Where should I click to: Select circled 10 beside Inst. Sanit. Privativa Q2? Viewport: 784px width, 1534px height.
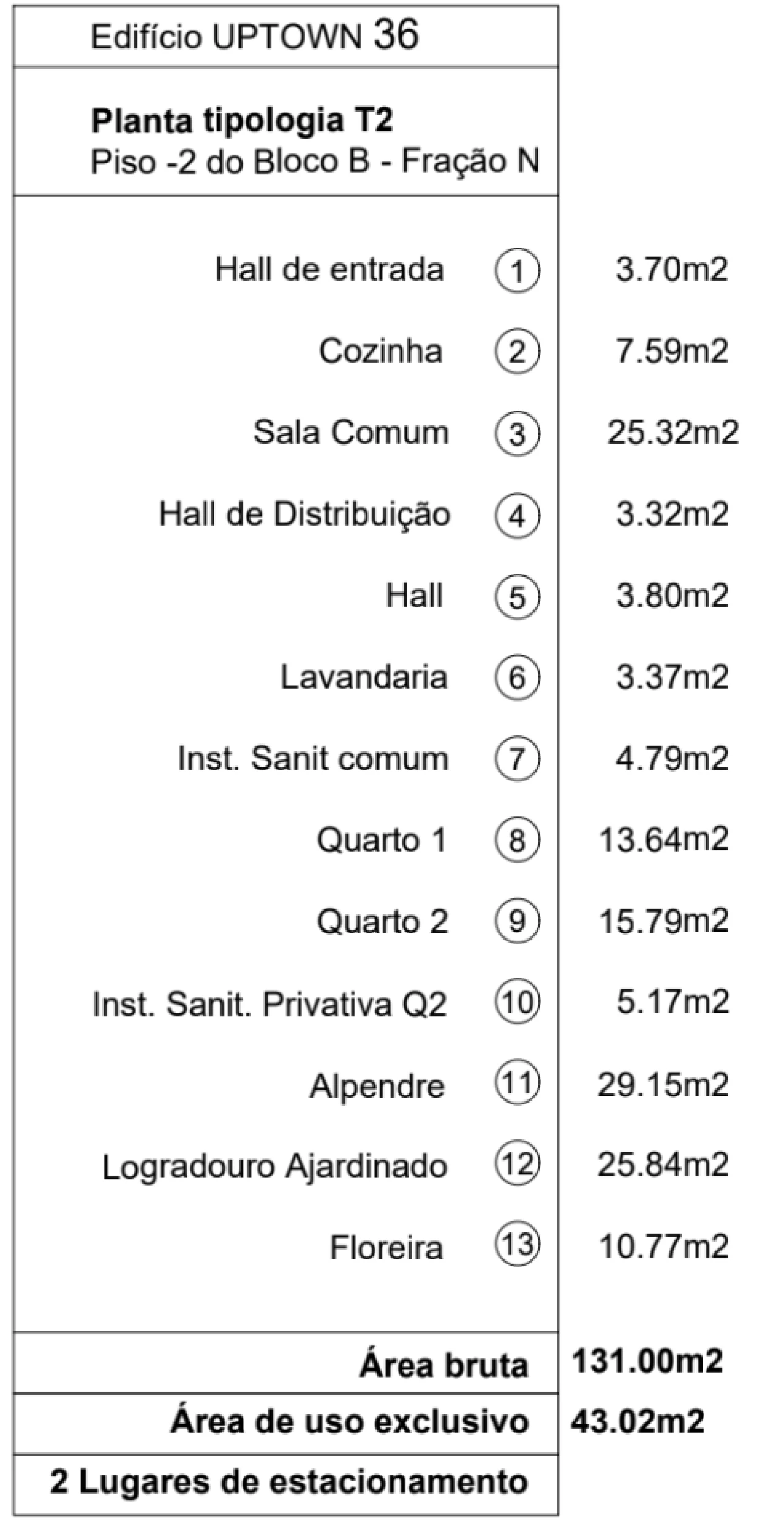[x=518, y=1002]
